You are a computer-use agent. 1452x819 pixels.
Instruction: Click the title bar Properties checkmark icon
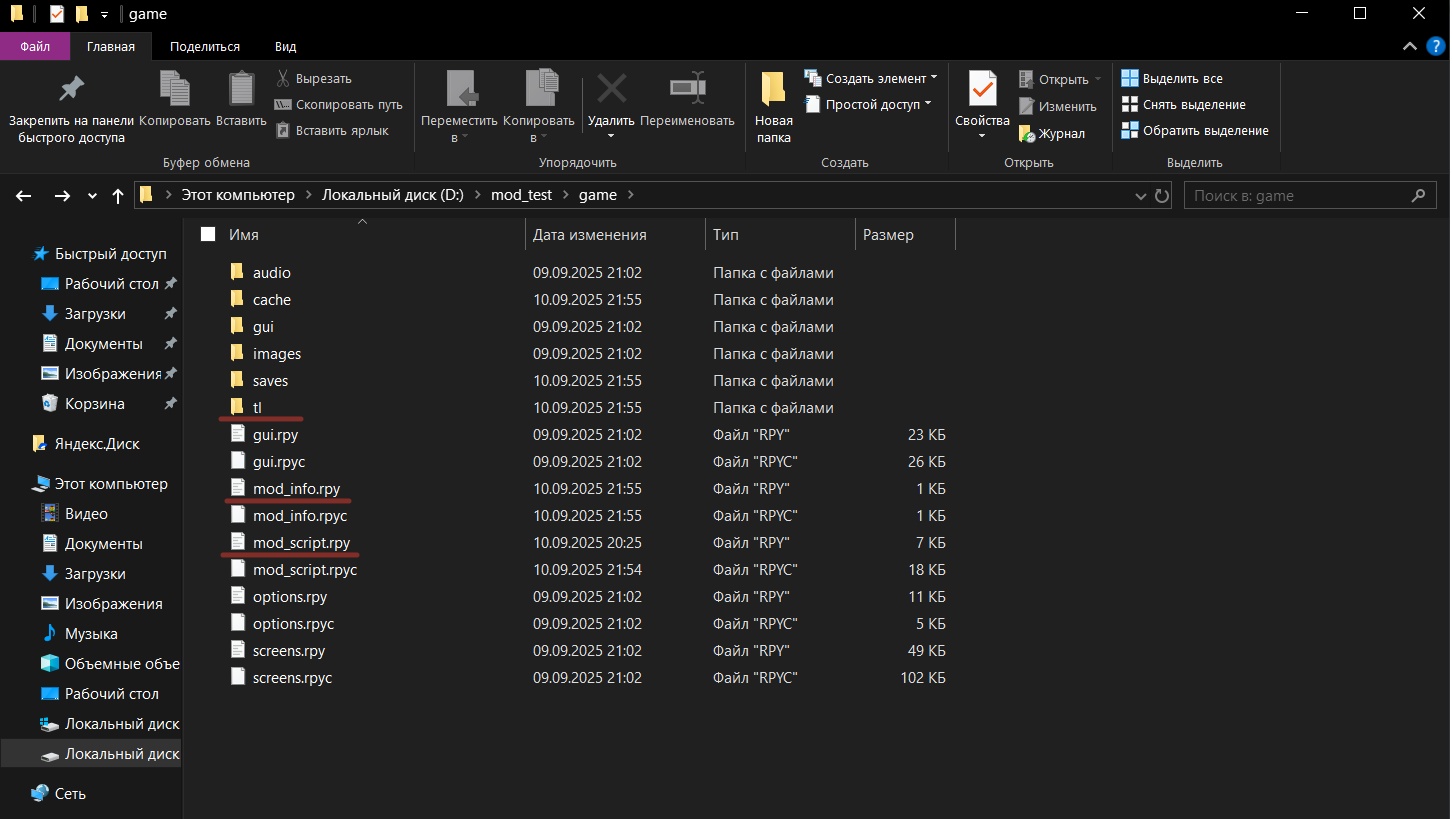point(56,14)
